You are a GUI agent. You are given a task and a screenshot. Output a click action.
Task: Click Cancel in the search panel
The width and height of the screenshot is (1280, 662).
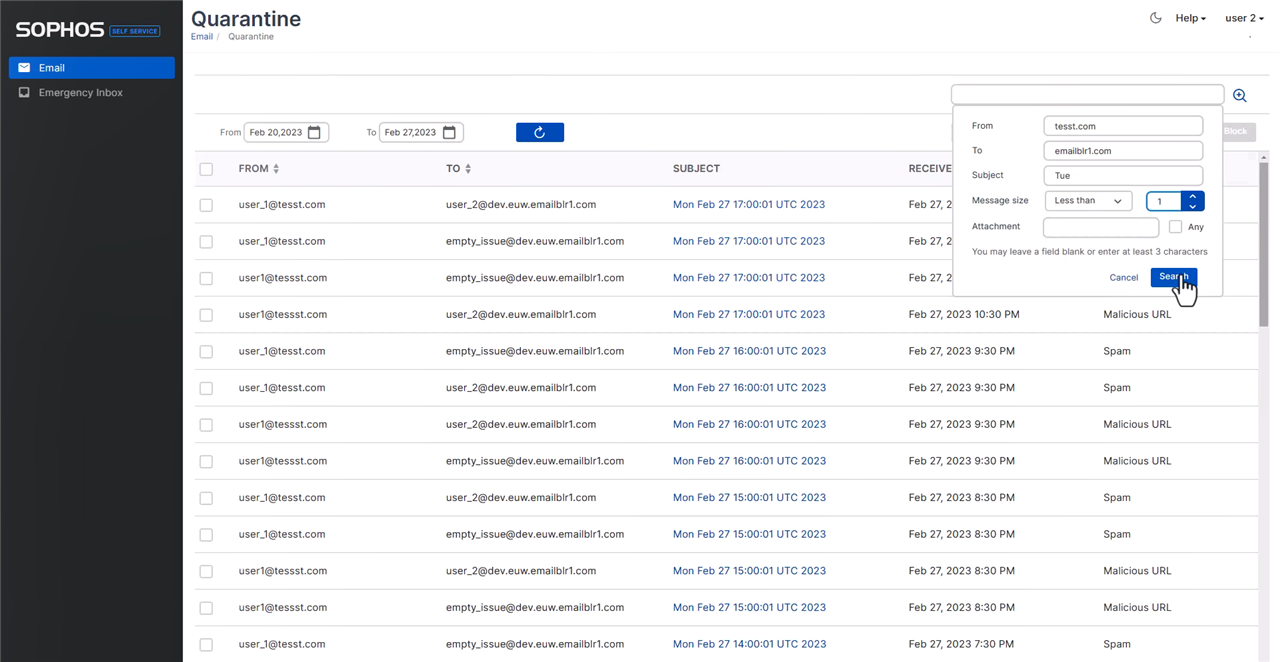[1124, 277]
